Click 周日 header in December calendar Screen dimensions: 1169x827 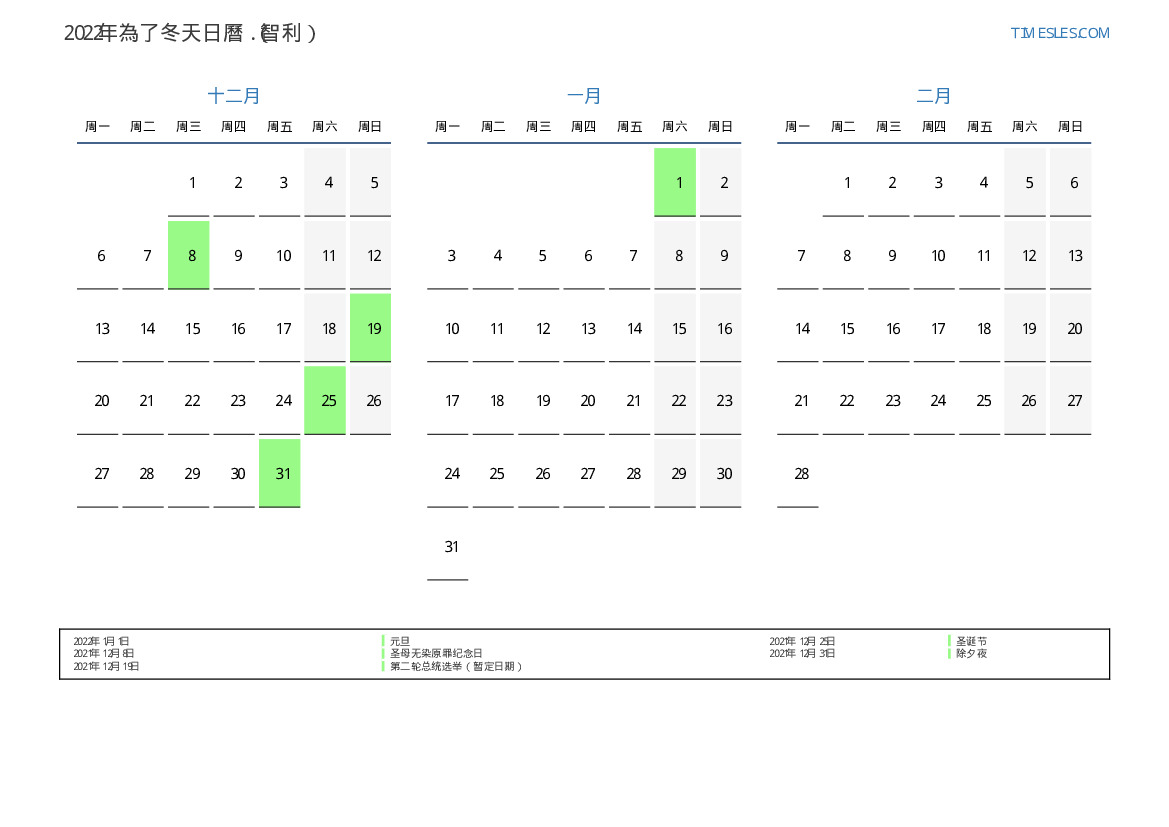pyautogui.click(x=371, y=127)
